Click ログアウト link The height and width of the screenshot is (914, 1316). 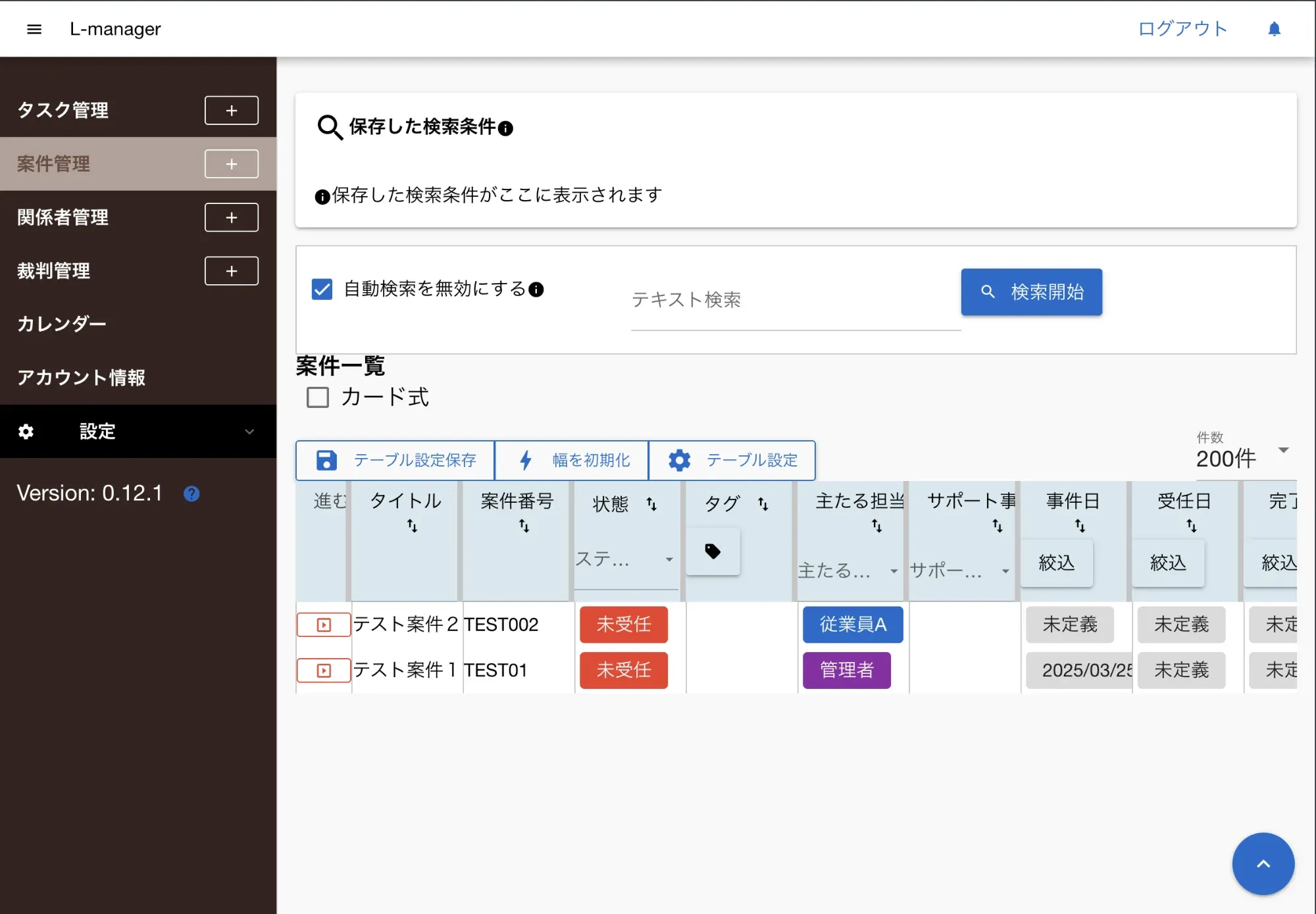pyautogui.click(x=1182, y=29)
